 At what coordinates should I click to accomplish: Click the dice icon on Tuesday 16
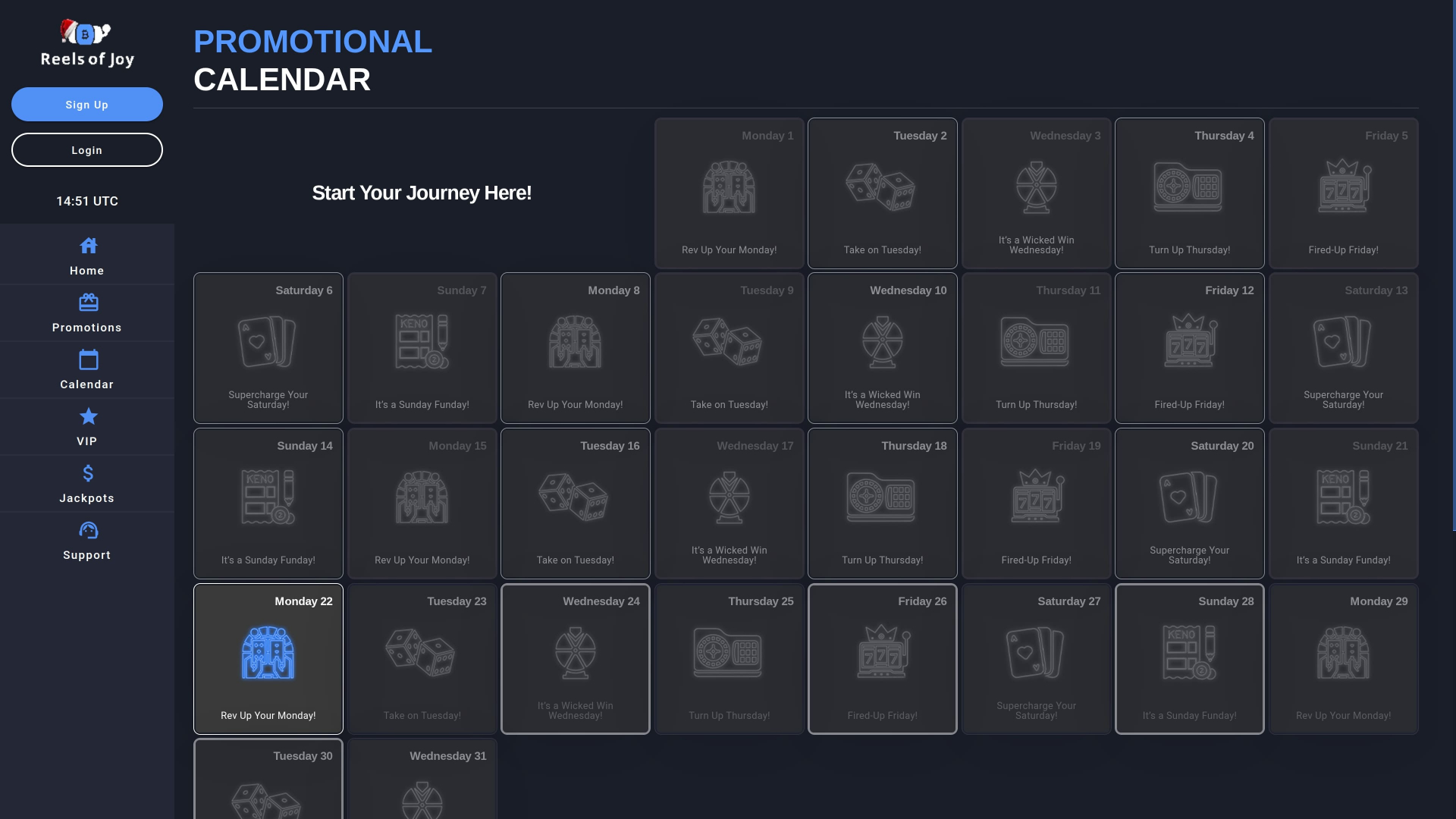click(x=574, y=497)
